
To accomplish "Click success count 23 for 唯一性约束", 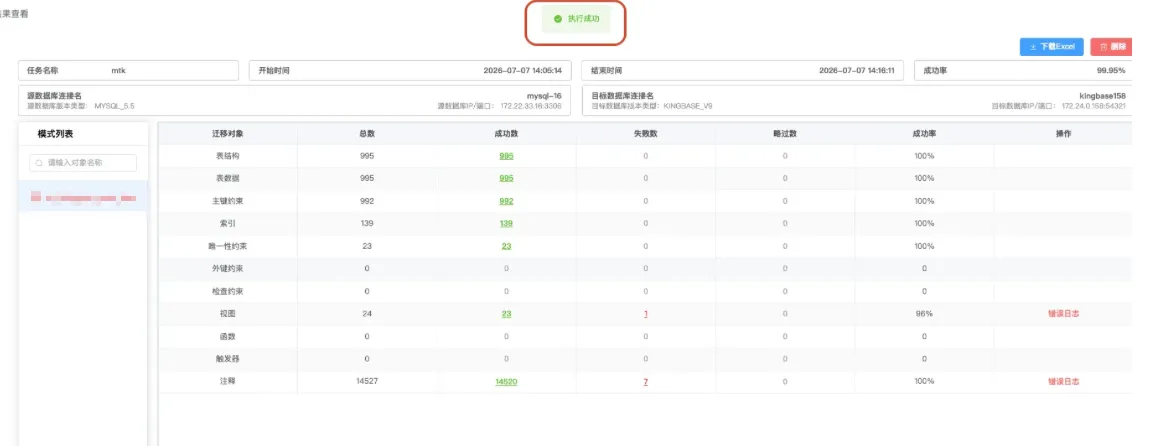I will click(x=506, y=247).
